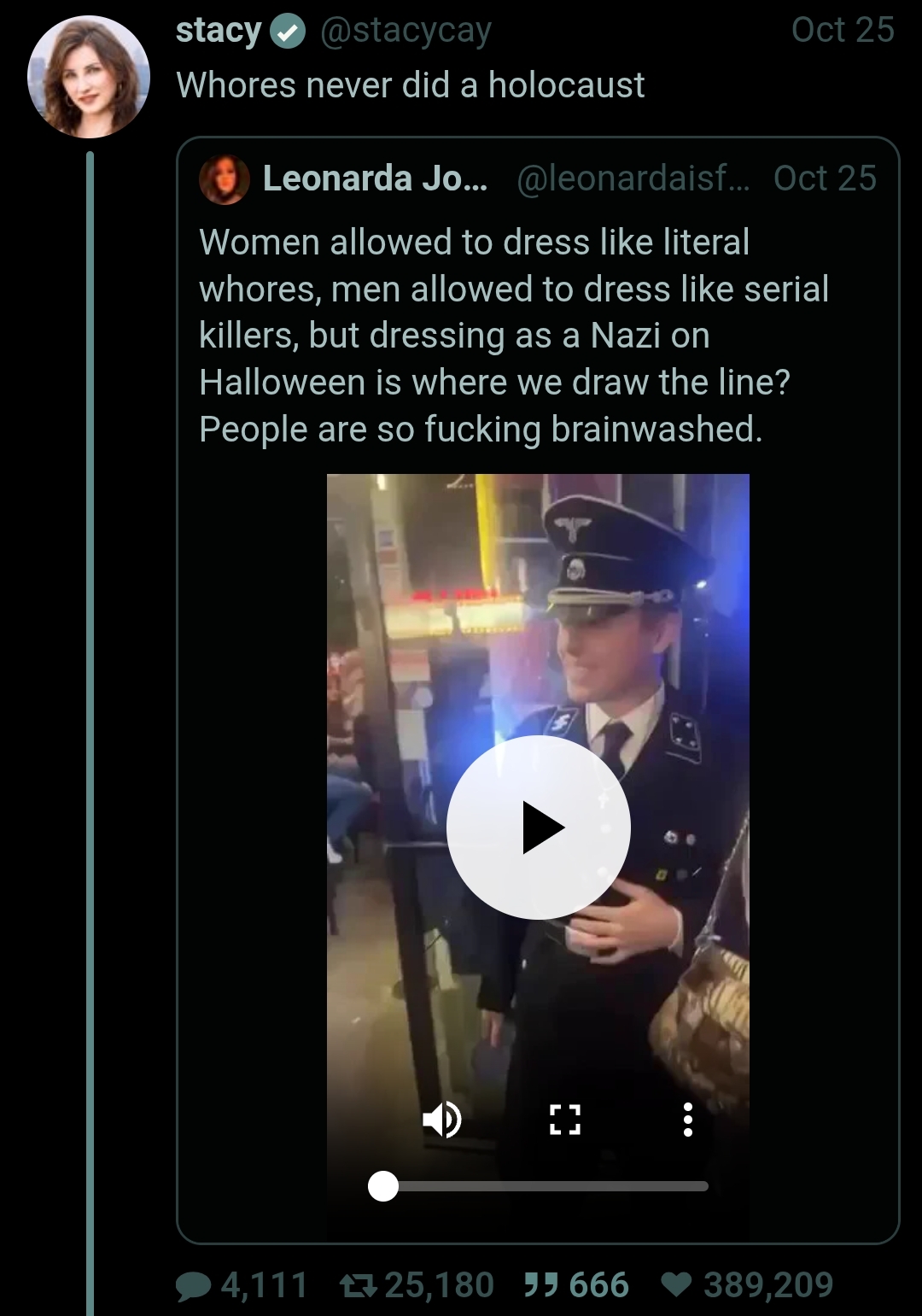The width and height of the screenshot is (922, 1316).
Task: Open the replies via the comment bubble icon
Action: tap(194, 1285)
